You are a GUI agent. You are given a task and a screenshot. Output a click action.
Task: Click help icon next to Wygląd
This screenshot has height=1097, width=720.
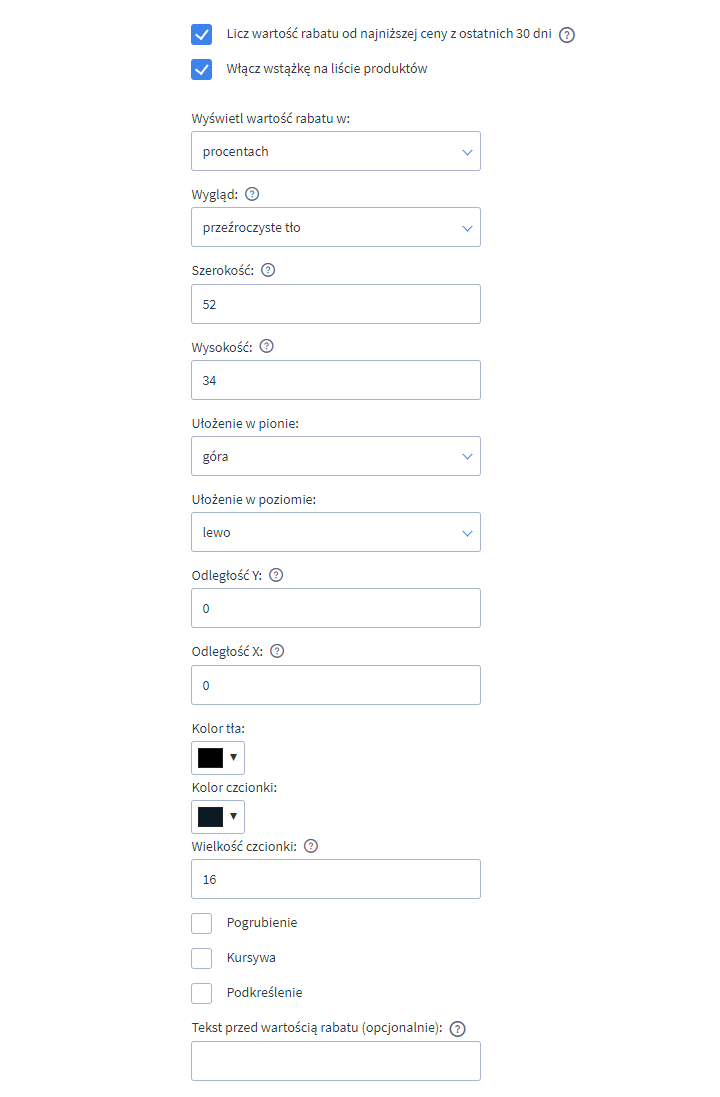coord(253,194)
